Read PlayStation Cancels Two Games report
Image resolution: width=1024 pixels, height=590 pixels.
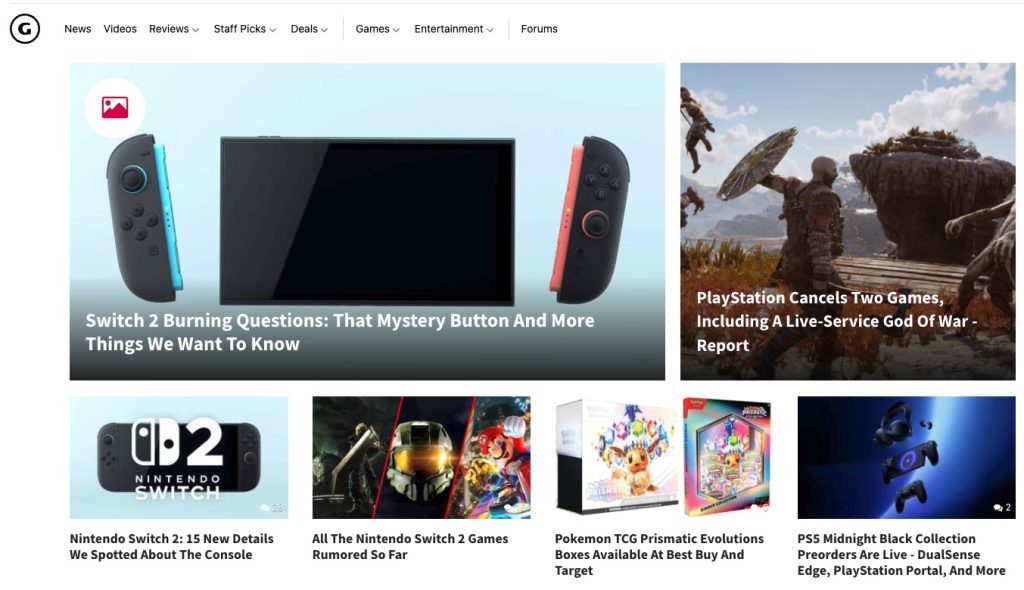click(x=837, y=321)
